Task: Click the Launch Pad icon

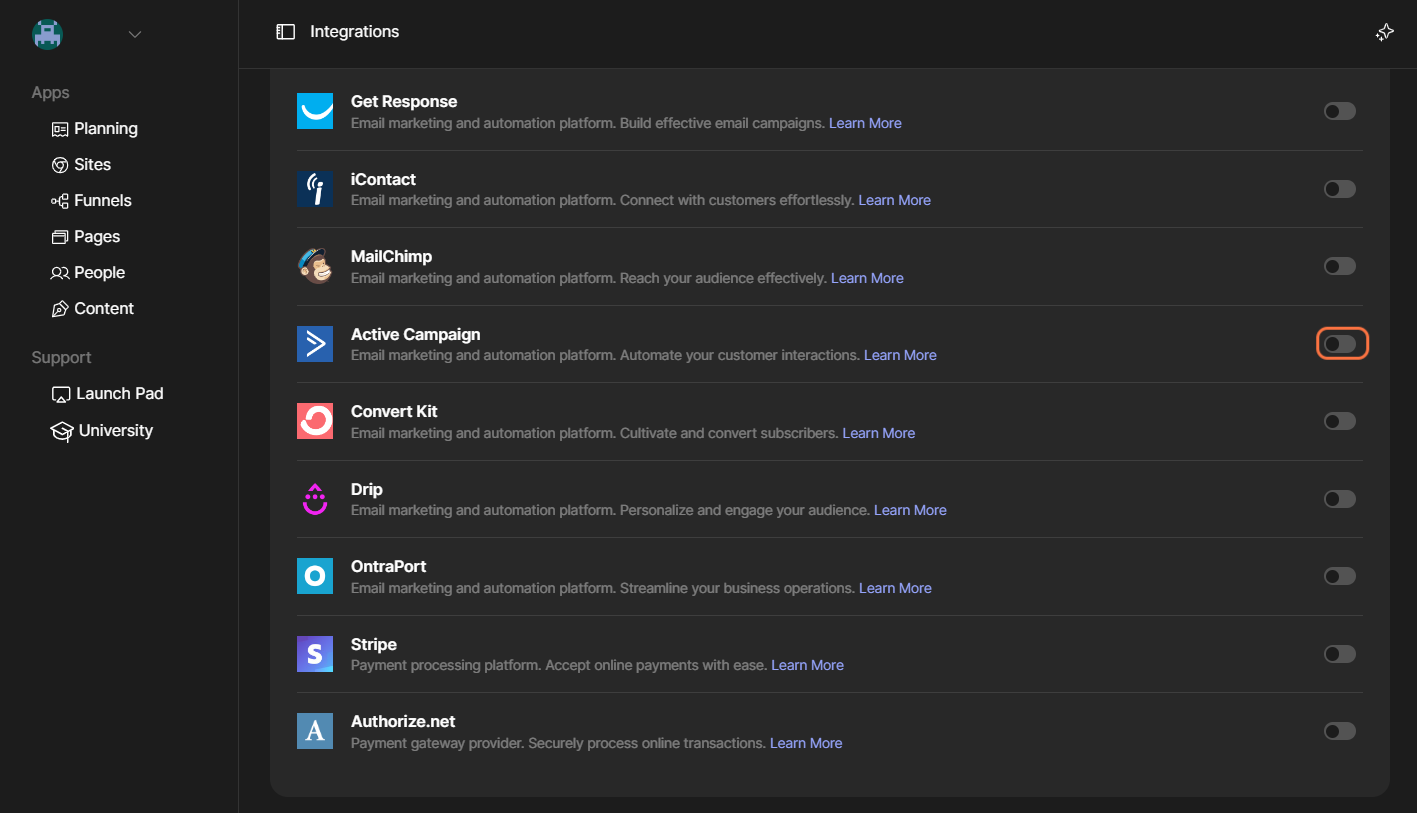Action: click(61, 394)
